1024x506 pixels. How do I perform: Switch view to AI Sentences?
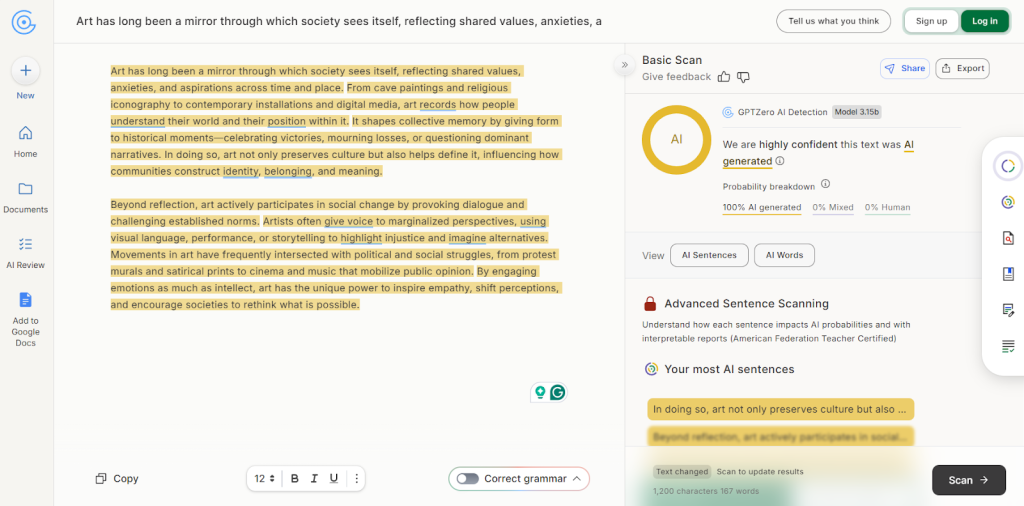click(708, 255)
